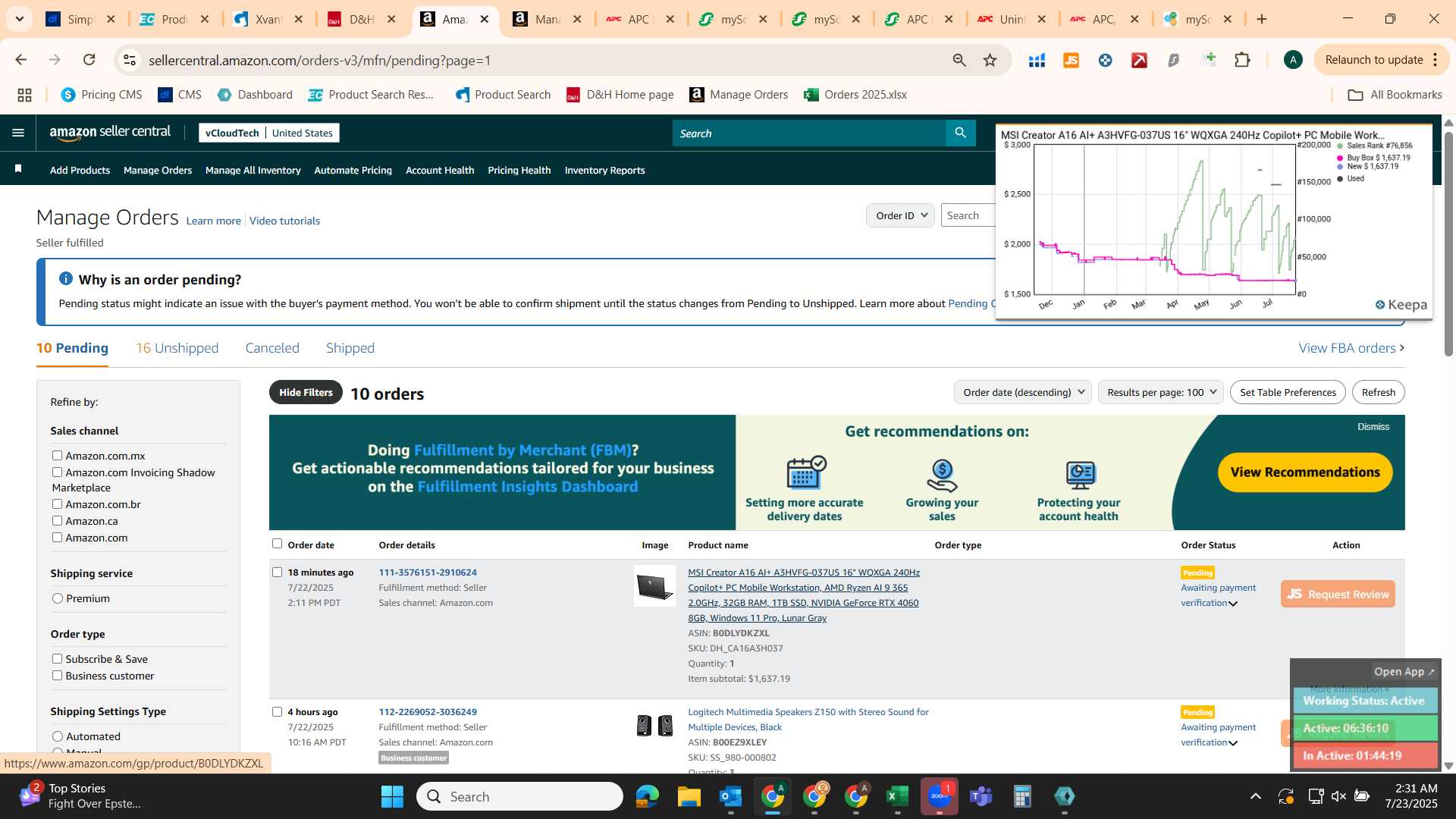Click the Seller Central search input field
The image size is (1456, 819).
[808, 133]
